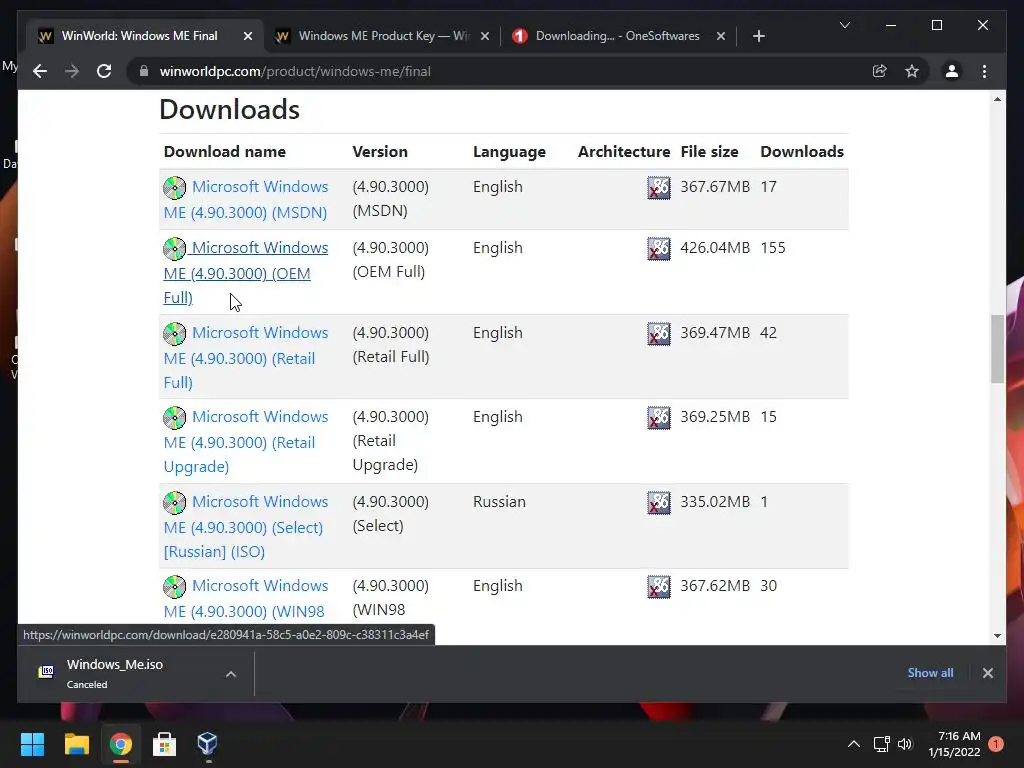Image resolution: width=1024 pixels, height=768 pixels.
Task: Open Microsoft Windows ME (MSDN) download link
Action: [246, 199]
